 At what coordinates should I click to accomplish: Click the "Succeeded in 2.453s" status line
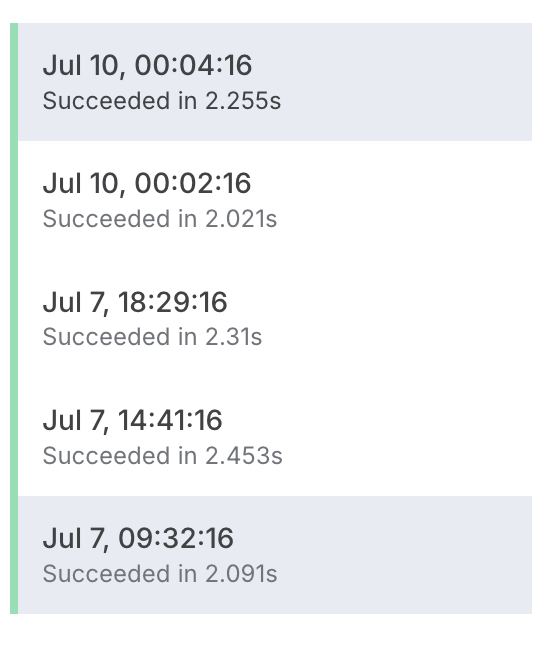162,455
